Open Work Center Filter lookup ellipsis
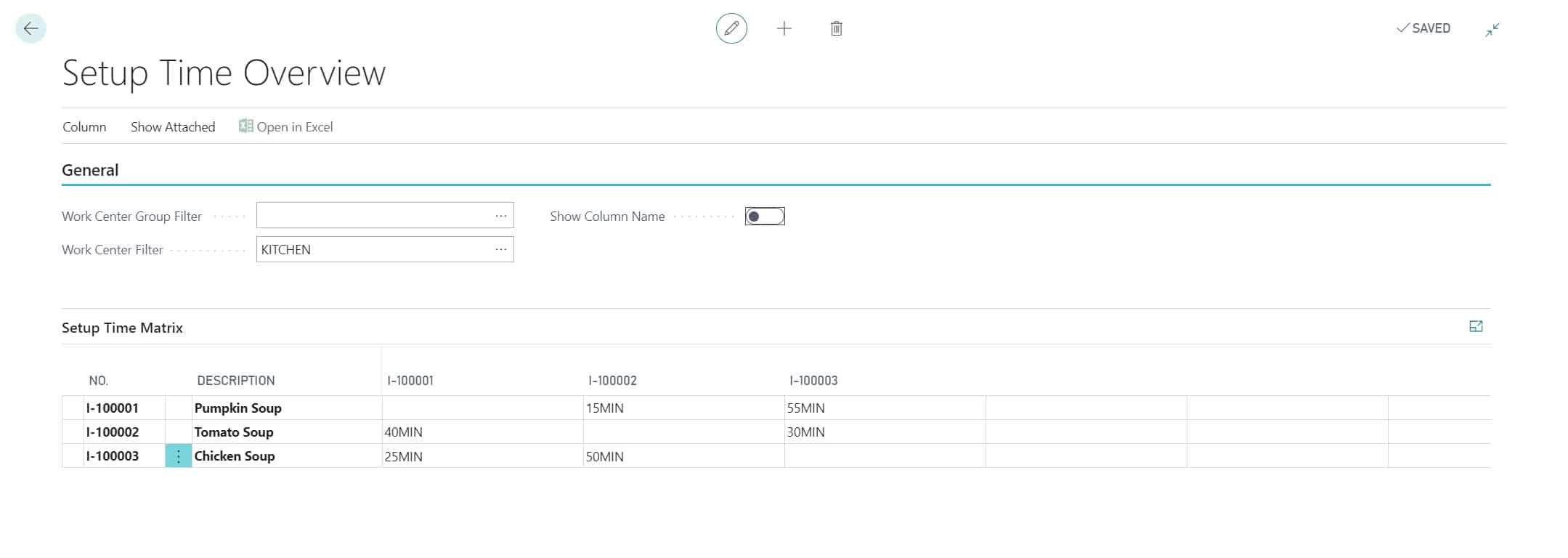 pos(500,249)
